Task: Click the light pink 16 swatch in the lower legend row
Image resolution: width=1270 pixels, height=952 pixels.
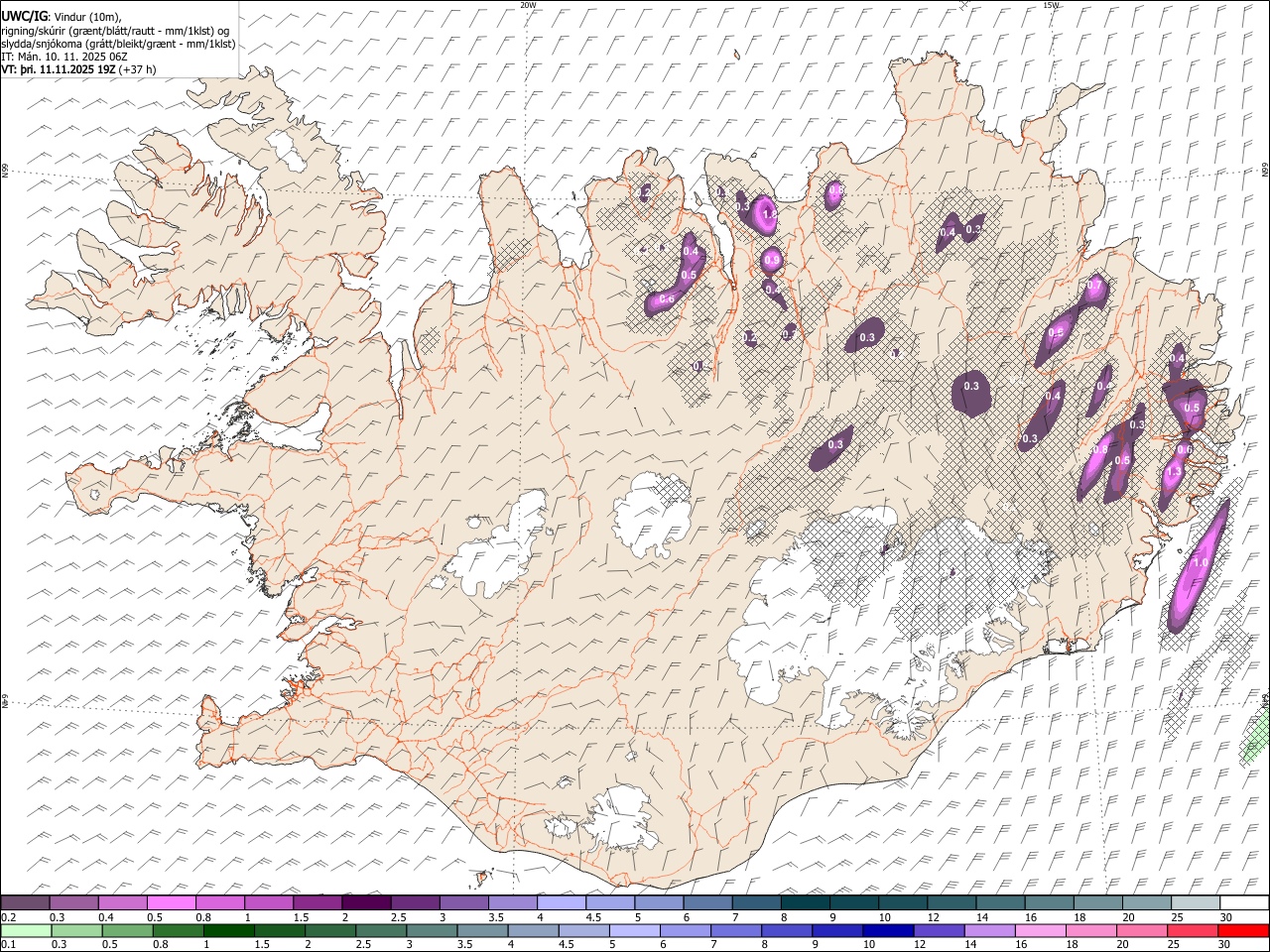Action: [x=1040, y=930]
